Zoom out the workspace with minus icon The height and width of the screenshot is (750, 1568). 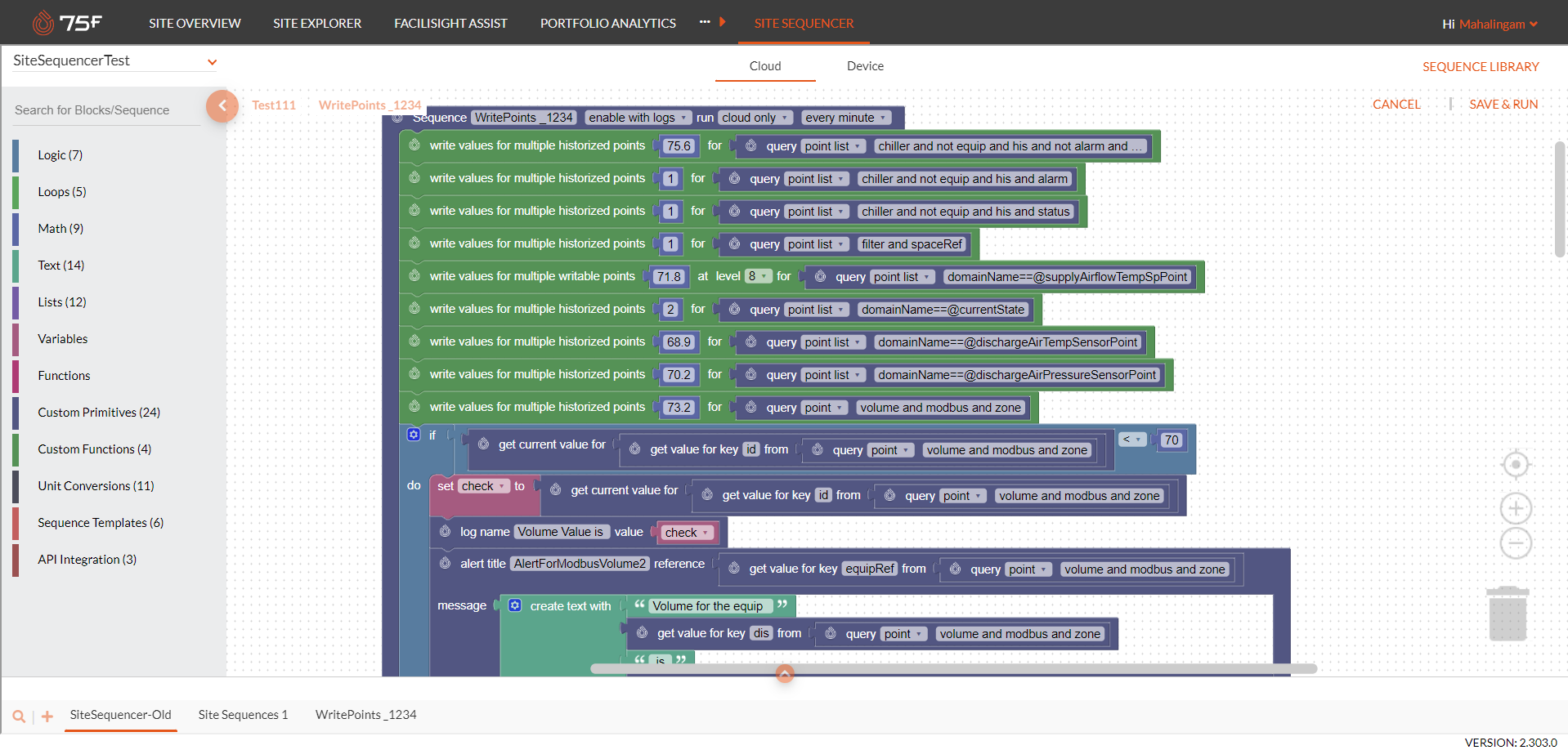click(1516, 543)
